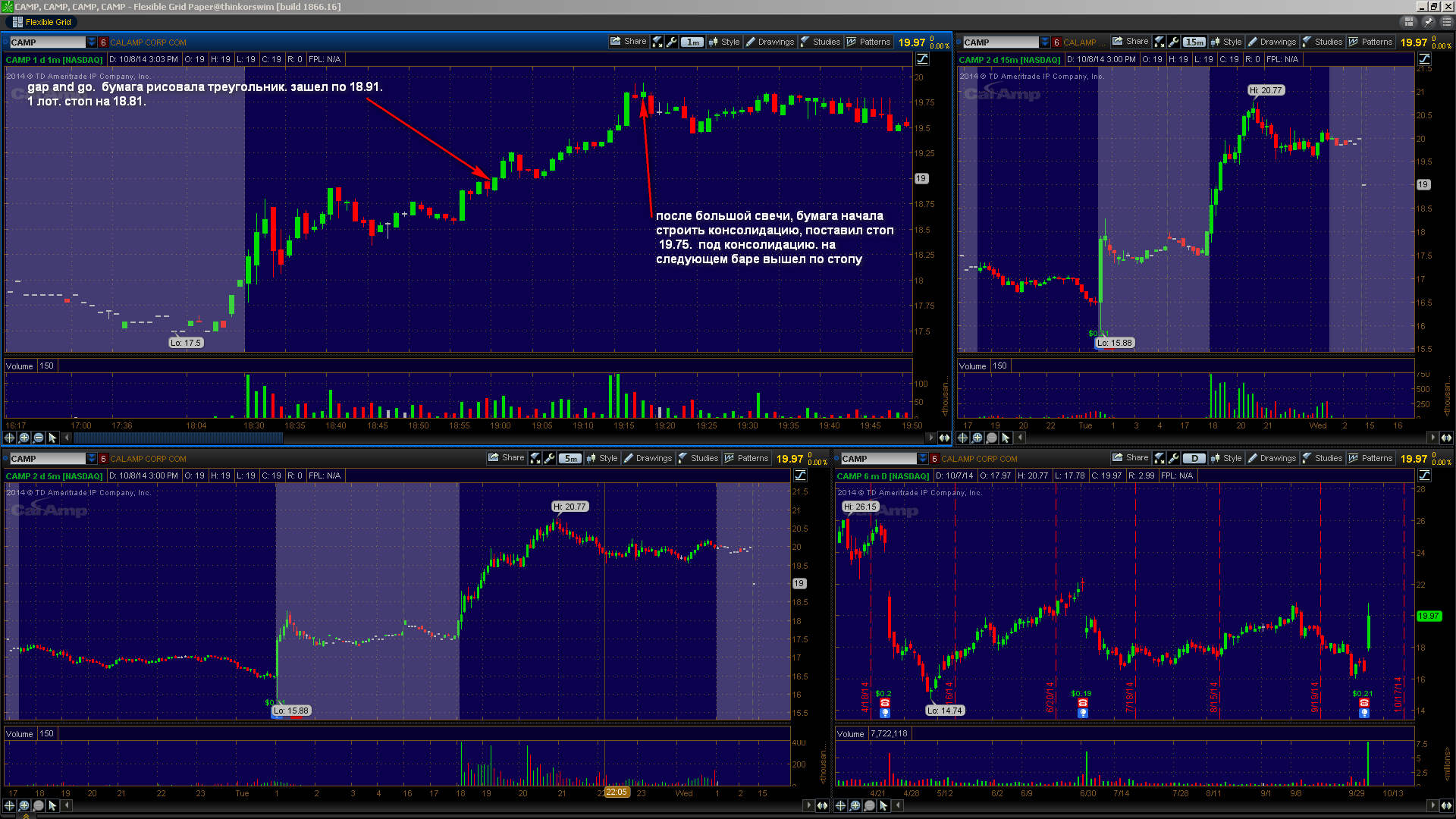Open the 1m time frame selector
Image resolution: width=1456 pixels, height=819 pixels.
[692, 42]
